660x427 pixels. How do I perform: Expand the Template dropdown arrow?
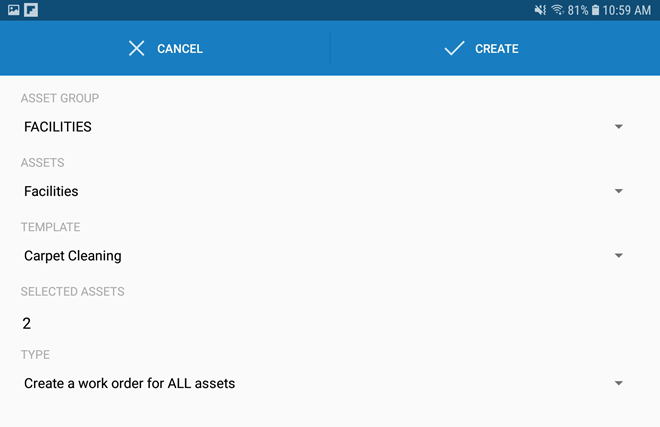[619, 255]
